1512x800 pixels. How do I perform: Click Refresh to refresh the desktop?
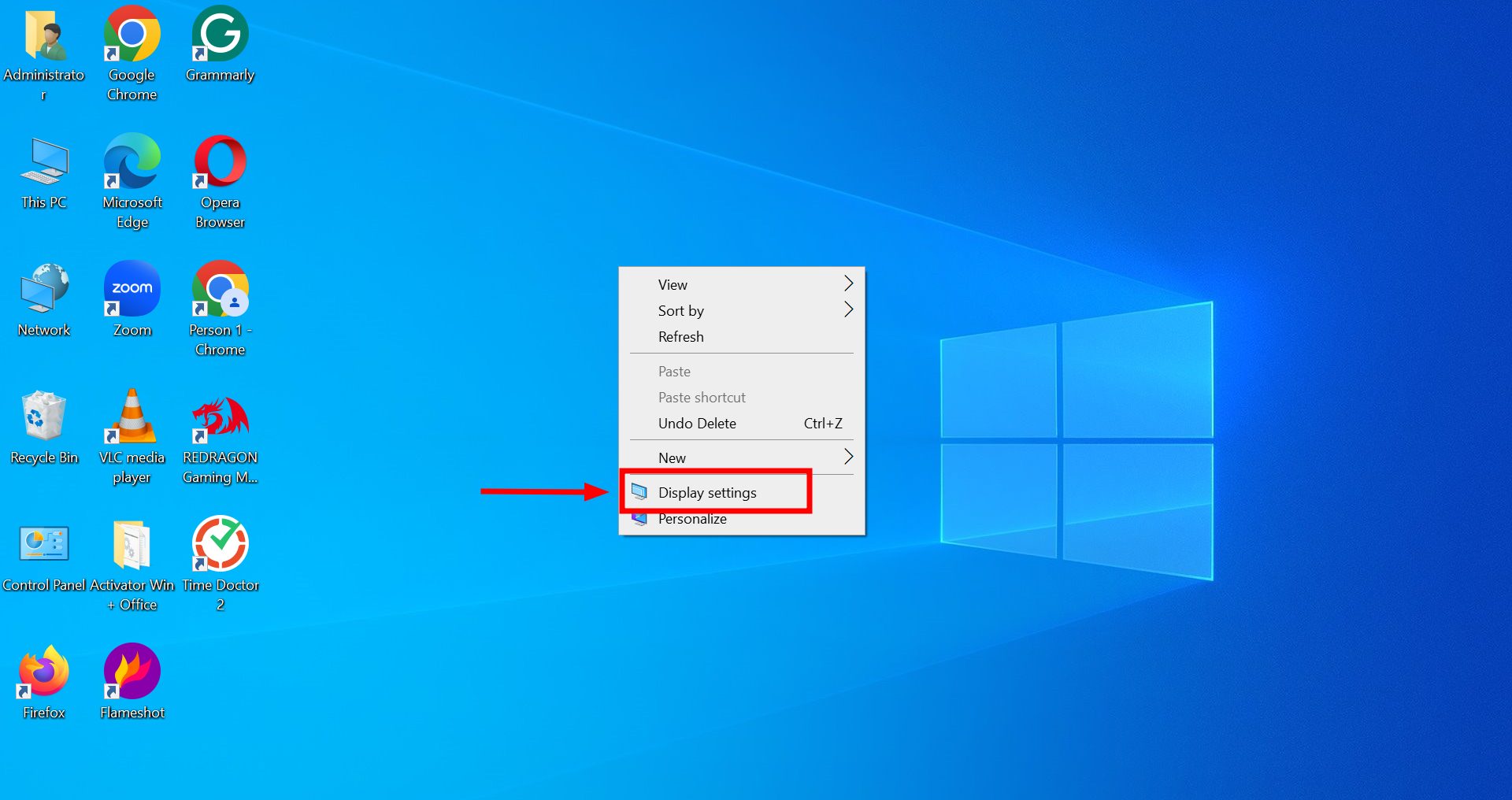click(680, 336)
